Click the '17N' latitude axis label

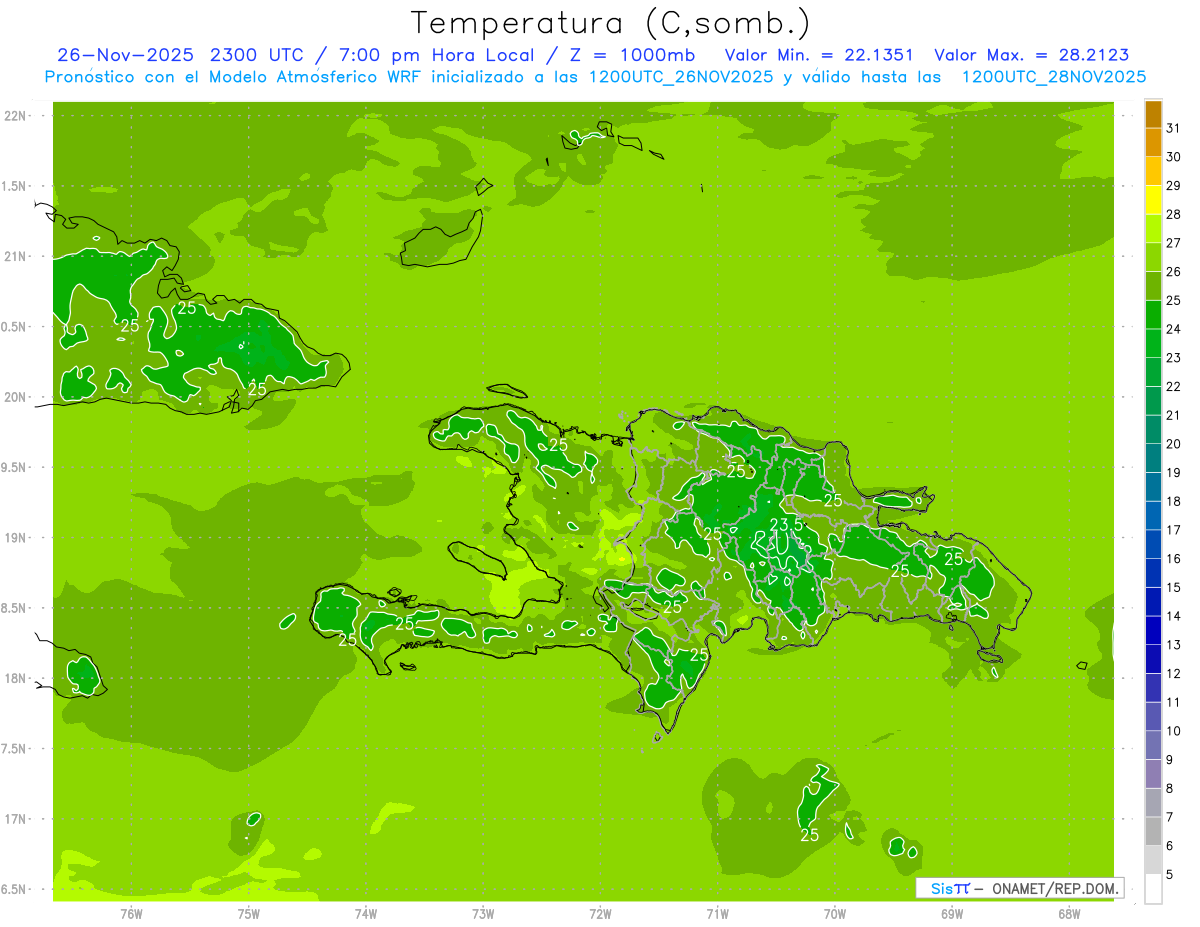(x=15, y=819)
